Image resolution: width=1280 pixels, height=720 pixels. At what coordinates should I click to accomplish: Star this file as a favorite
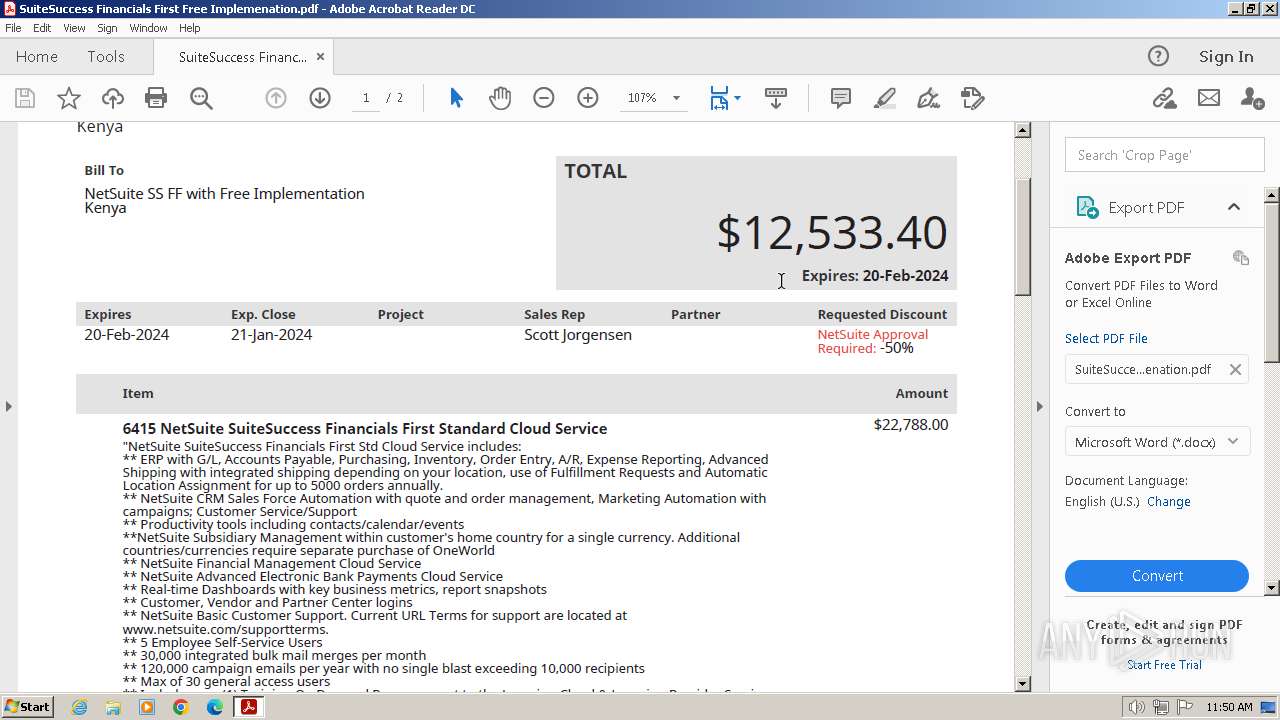[69, 98]
